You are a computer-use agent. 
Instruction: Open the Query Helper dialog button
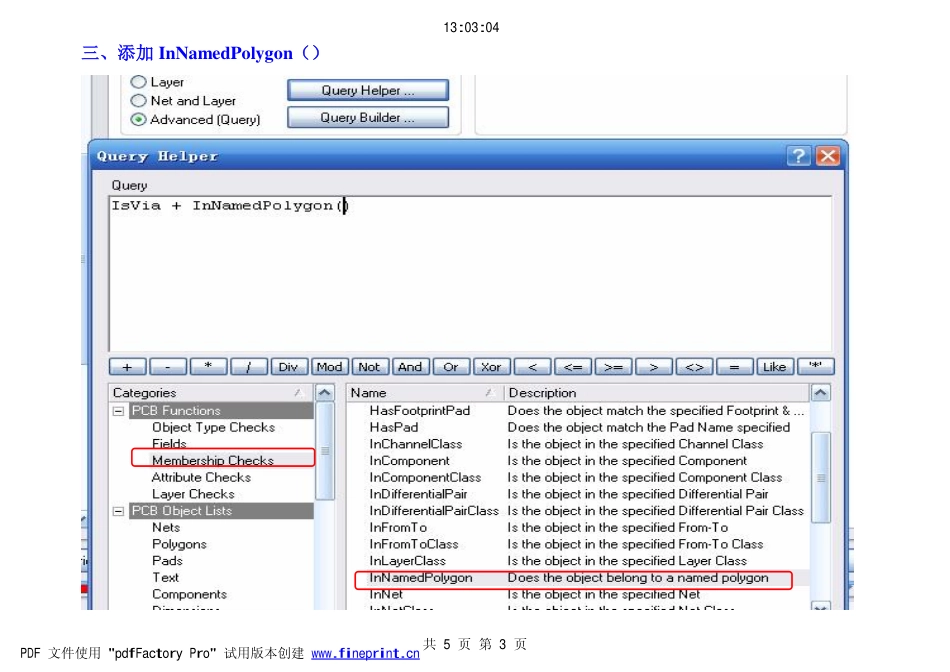pos(368,90)
